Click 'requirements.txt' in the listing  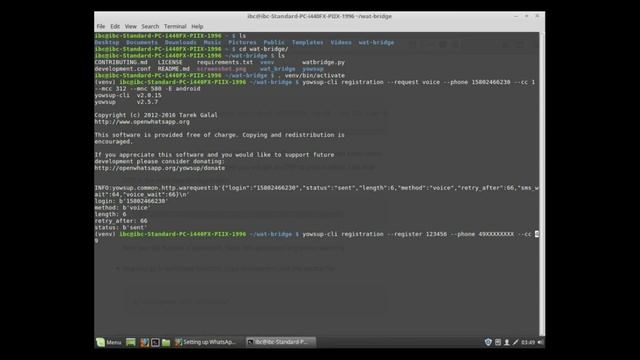(x=225, y=62)
